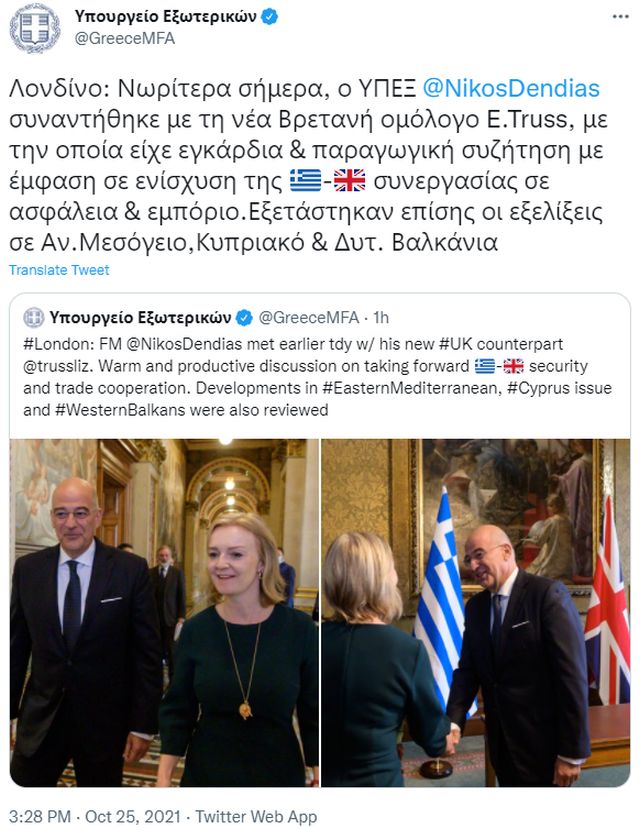
Task: Click the Translate Tweet link
Action: (x=59, y=270)
